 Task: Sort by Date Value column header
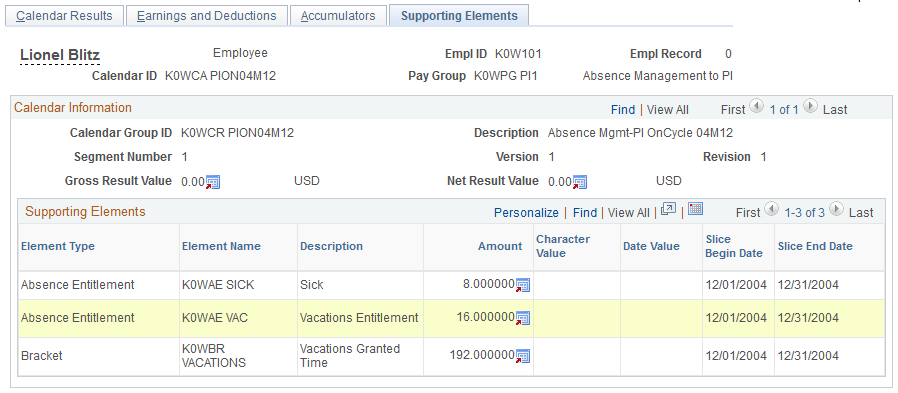click(651, 246)
